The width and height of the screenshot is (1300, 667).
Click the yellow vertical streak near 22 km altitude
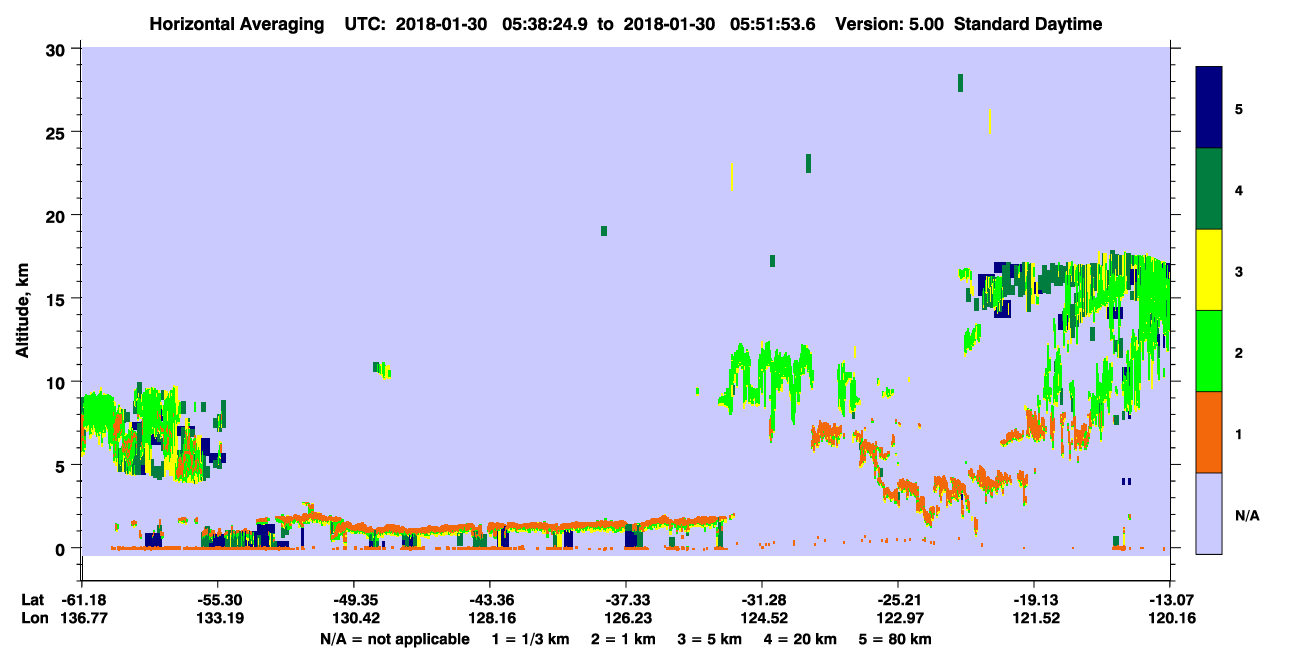pos(732,177)
